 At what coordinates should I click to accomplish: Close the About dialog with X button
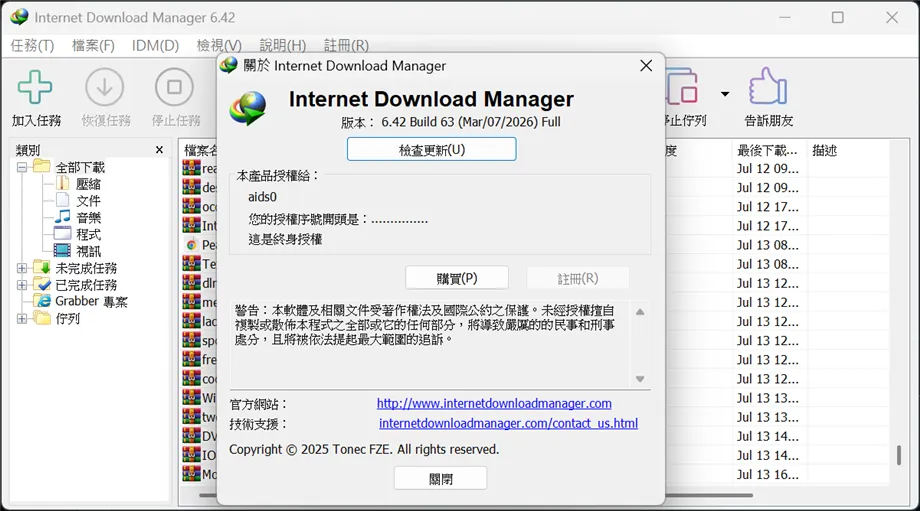pyautogui.click(x=646, y=66)
